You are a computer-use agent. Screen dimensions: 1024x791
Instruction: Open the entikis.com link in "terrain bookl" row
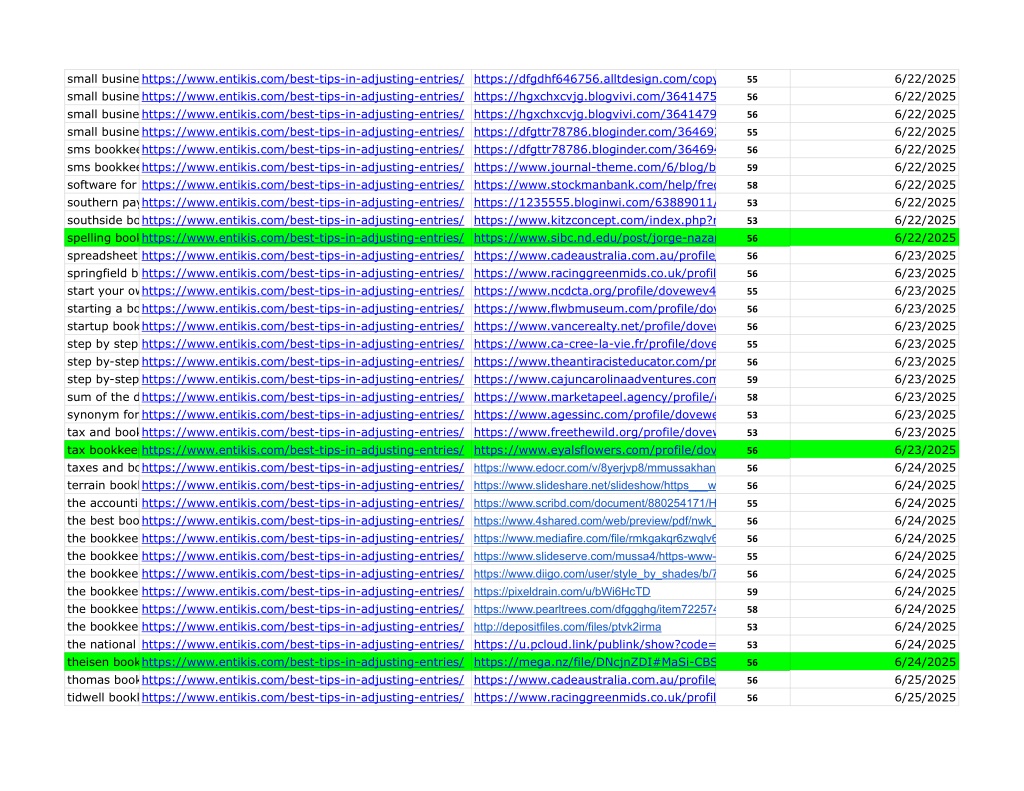tap(302, 485)
